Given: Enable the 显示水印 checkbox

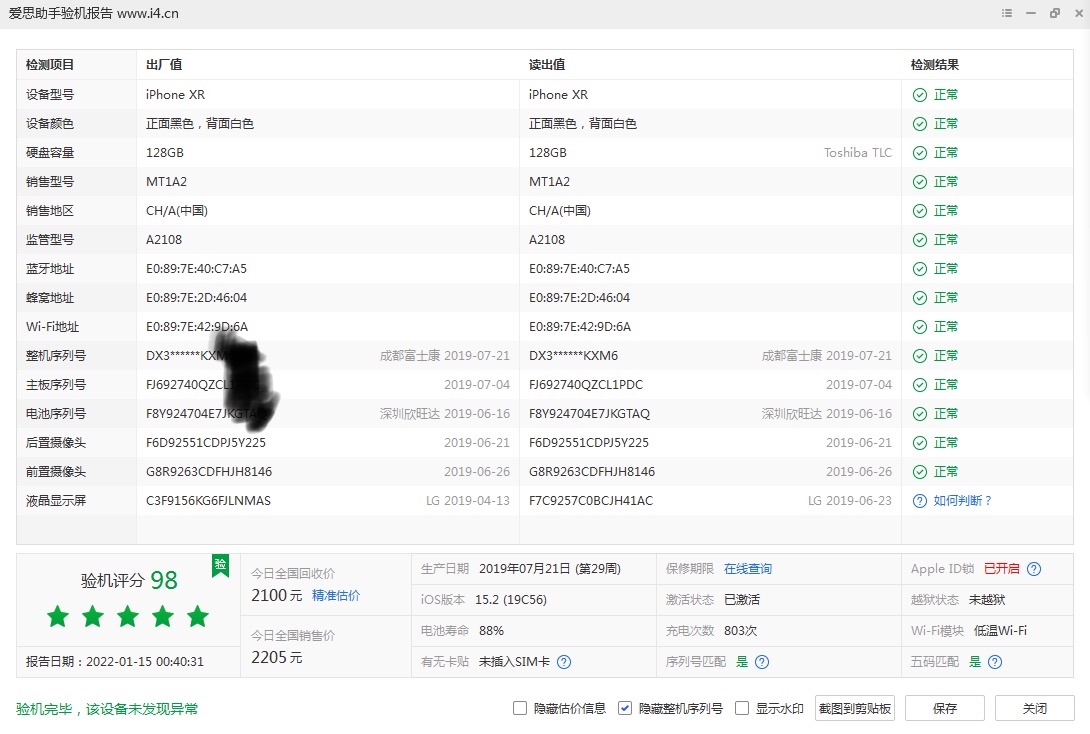Looking at the screenshot, I should 742,708.
